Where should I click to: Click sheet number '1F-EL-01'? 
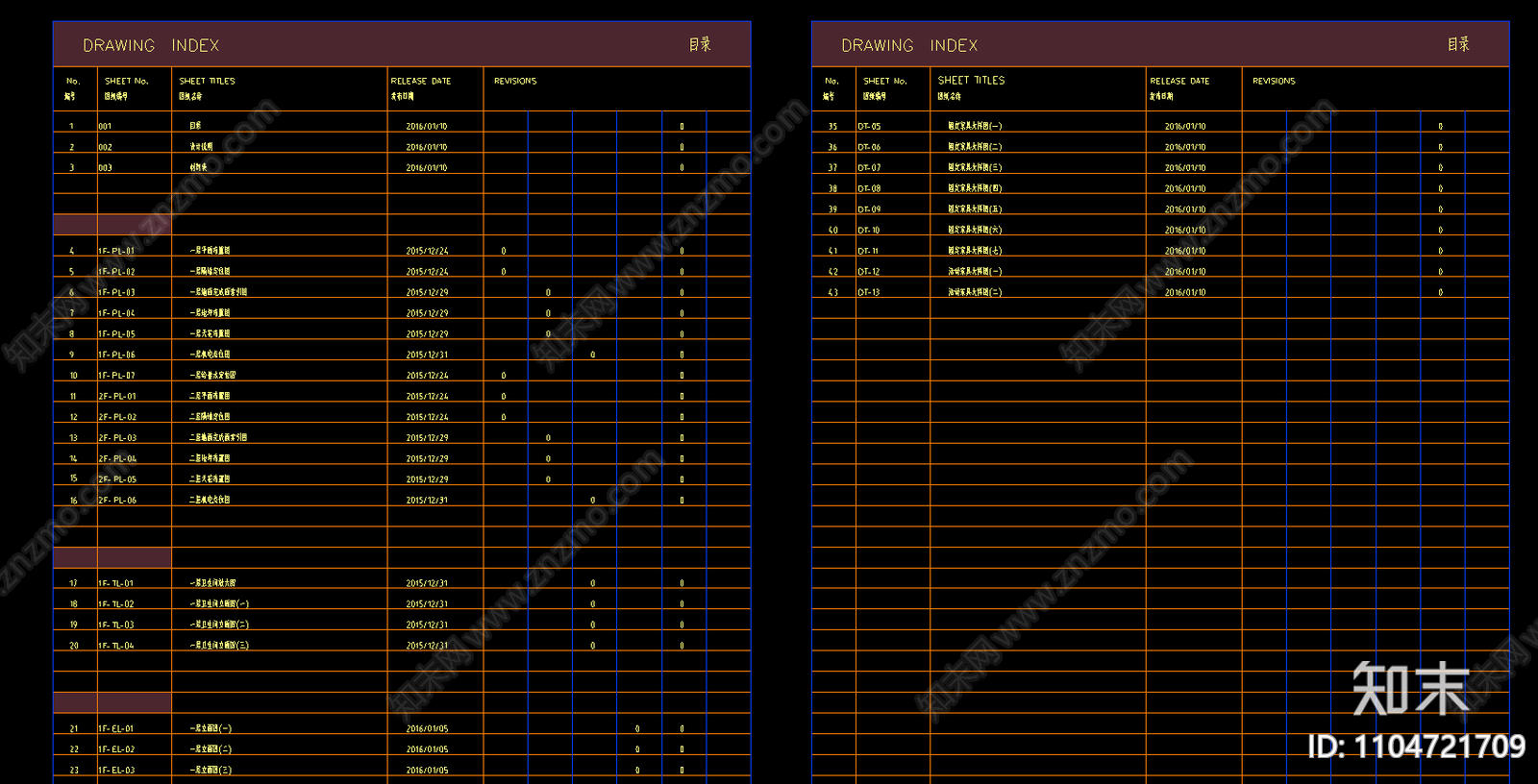[x=116, y=728]
